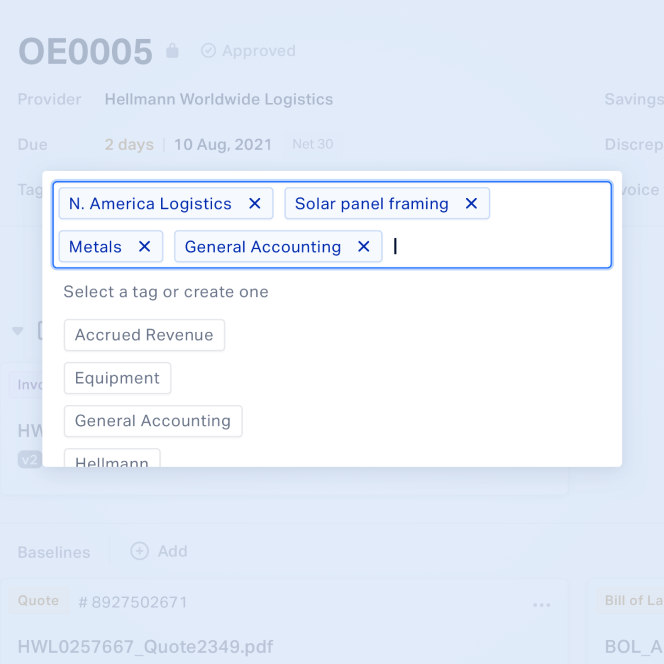The height and width of the screenshot is (664, 664).
Task: Click Hellmann Worldwide Logistics provider name
Action: pos(219,99)
